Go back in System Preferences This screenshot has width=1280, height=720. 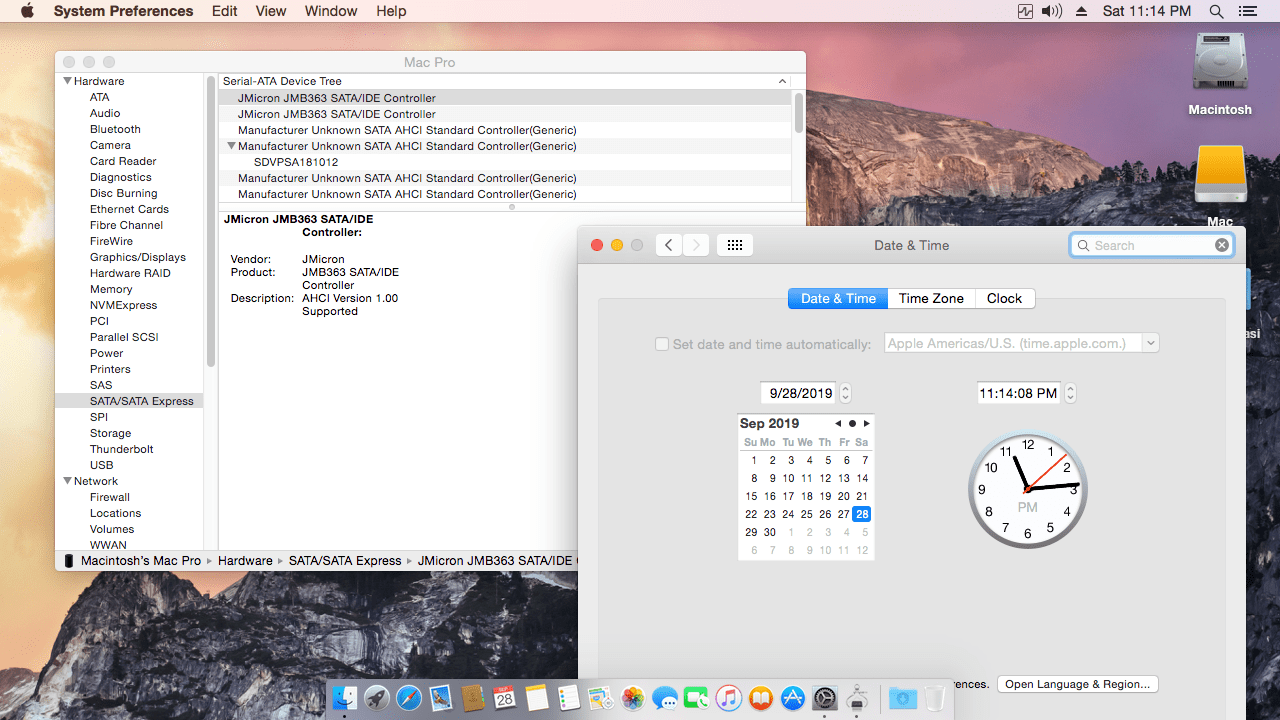point(669,245)
